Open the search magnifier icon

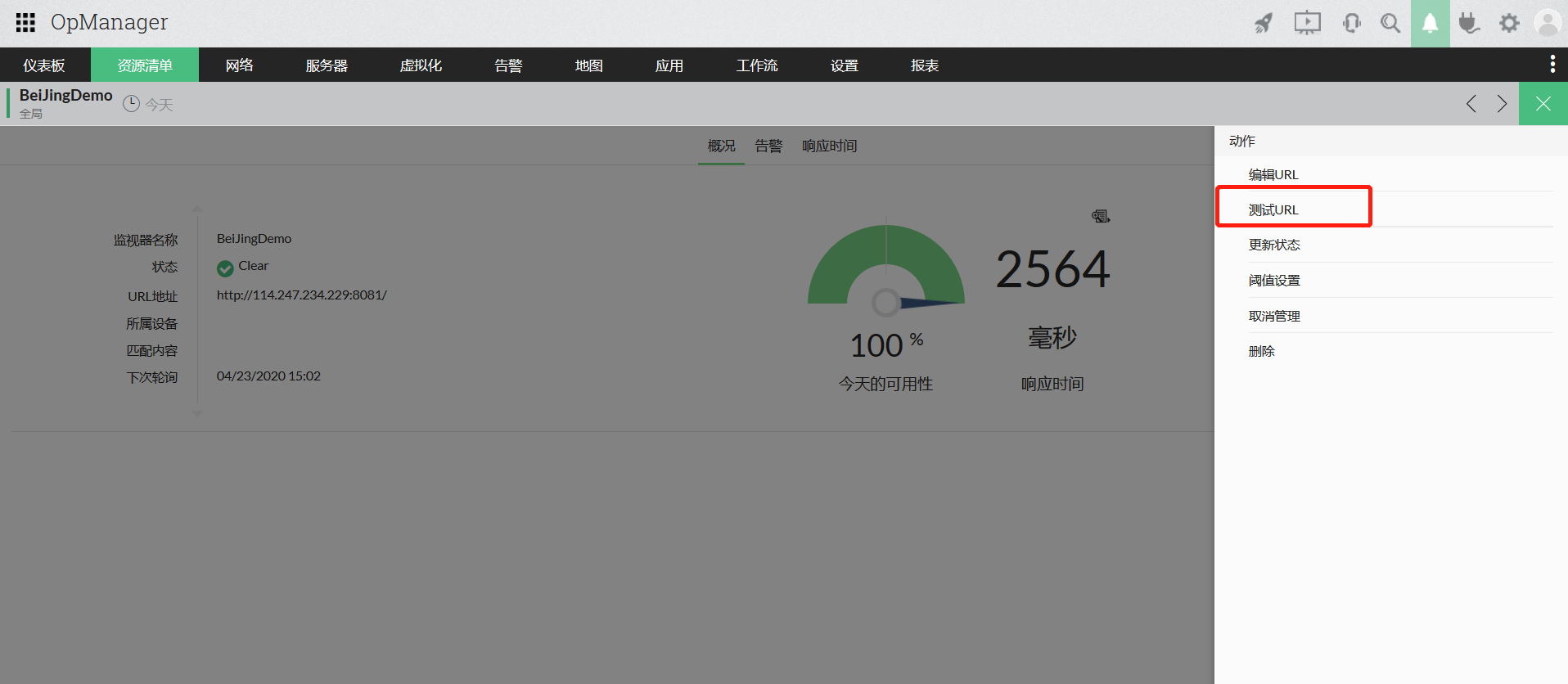pyautogui.click(x=1390, y=23)
